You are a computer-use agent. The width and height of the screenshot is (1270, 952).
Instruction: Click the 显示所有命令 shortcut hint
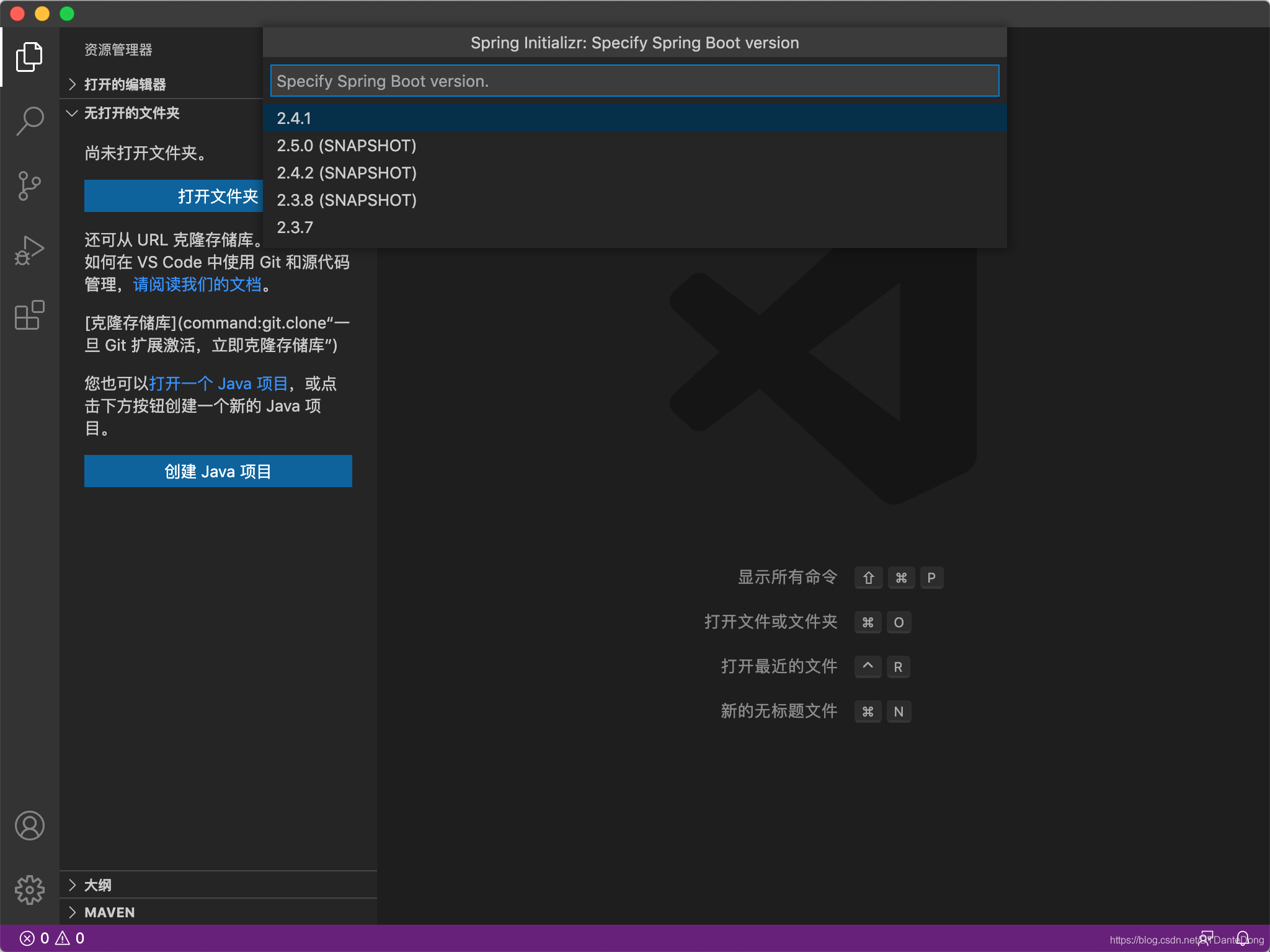[788, 577]
